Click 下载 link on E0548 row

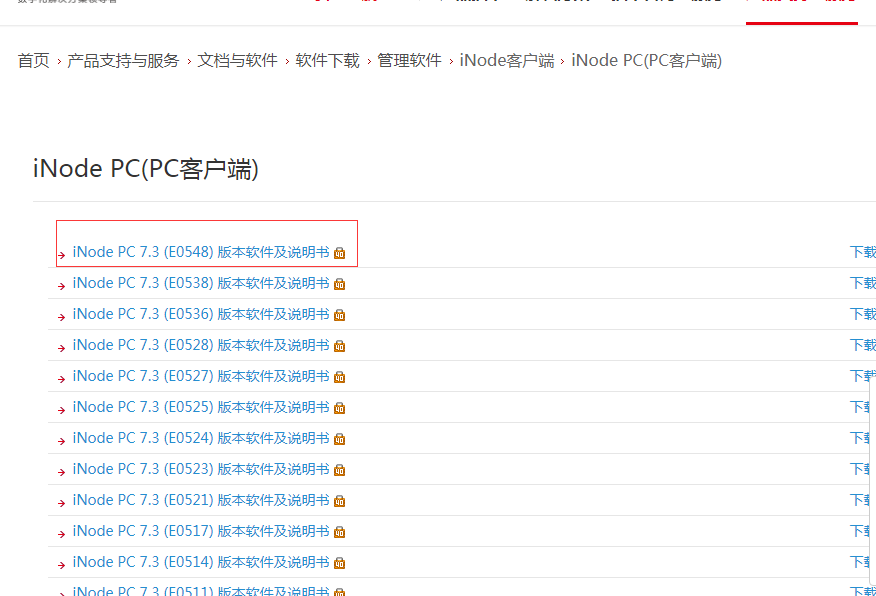863,252
